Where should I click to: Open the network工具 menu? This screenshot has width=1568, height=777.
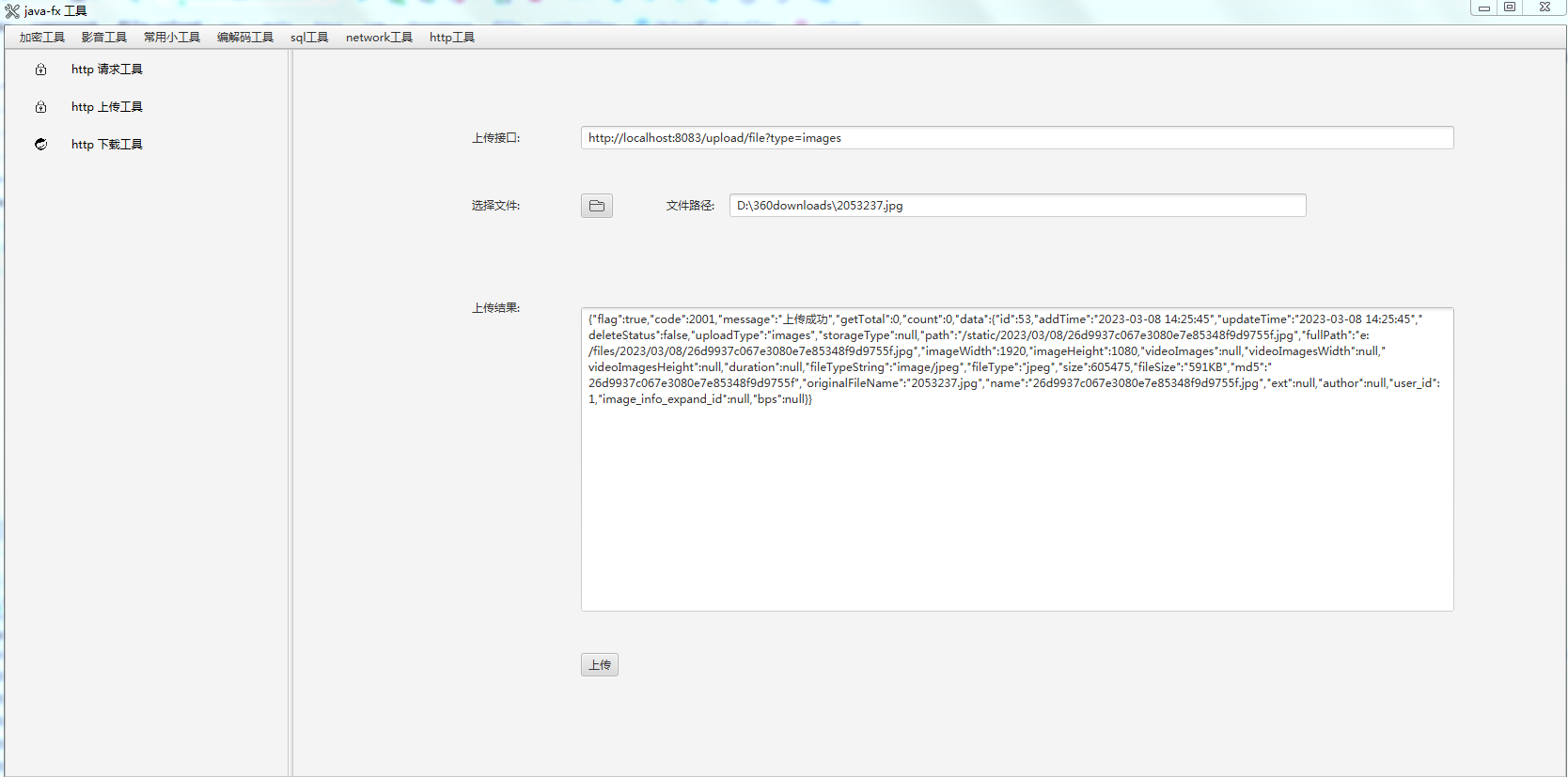(x=379, y=38)
